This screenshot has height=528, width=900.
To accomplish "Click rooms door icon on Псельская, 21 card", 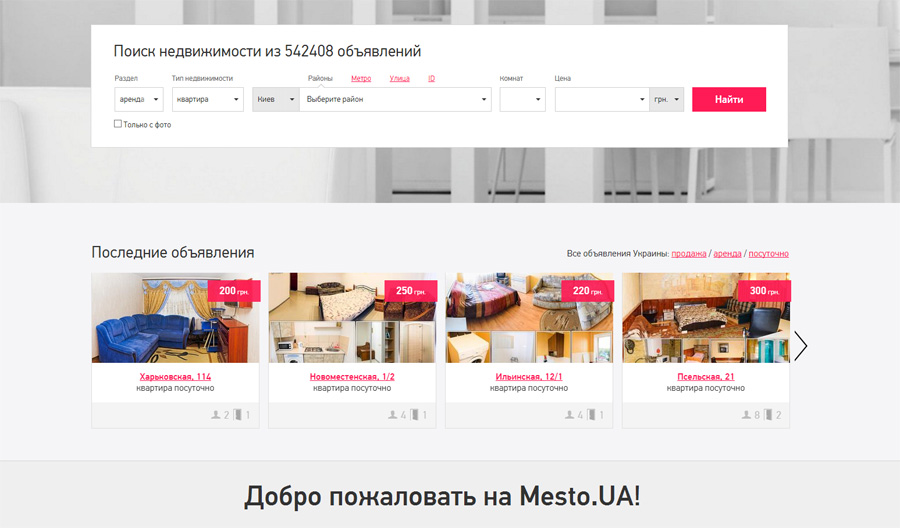I will (769, 415).
